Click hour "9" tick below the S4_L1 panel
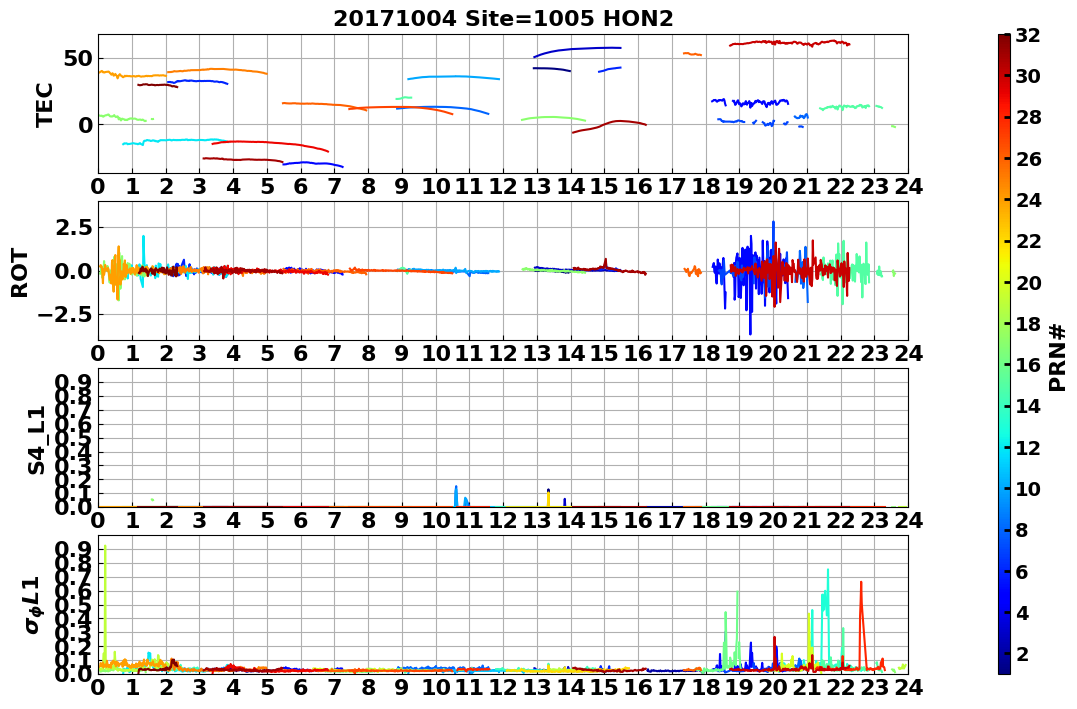The width and height of the screenshot is (1077, 709). (402, 520)
